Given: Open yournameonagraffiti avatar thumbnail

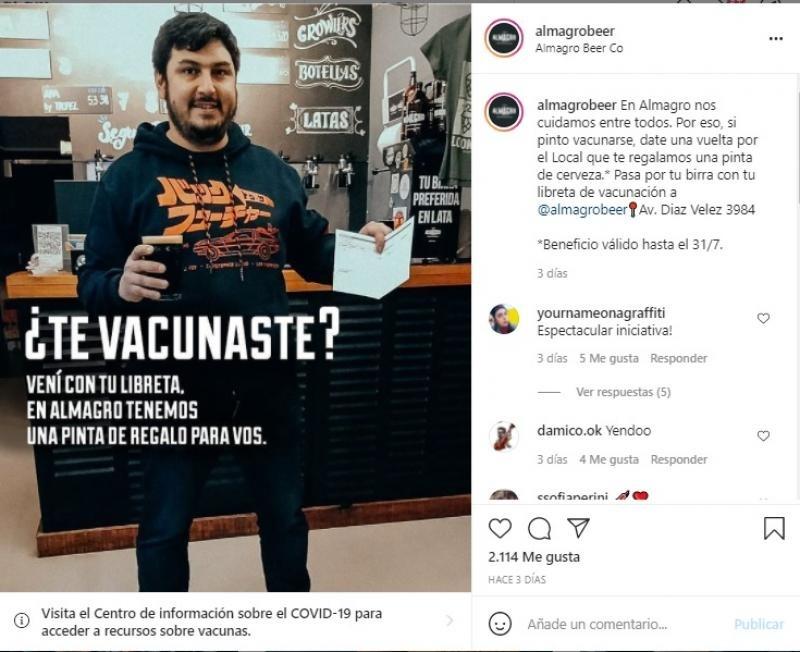Looking at the screenshot, I should tap(504, 319).
